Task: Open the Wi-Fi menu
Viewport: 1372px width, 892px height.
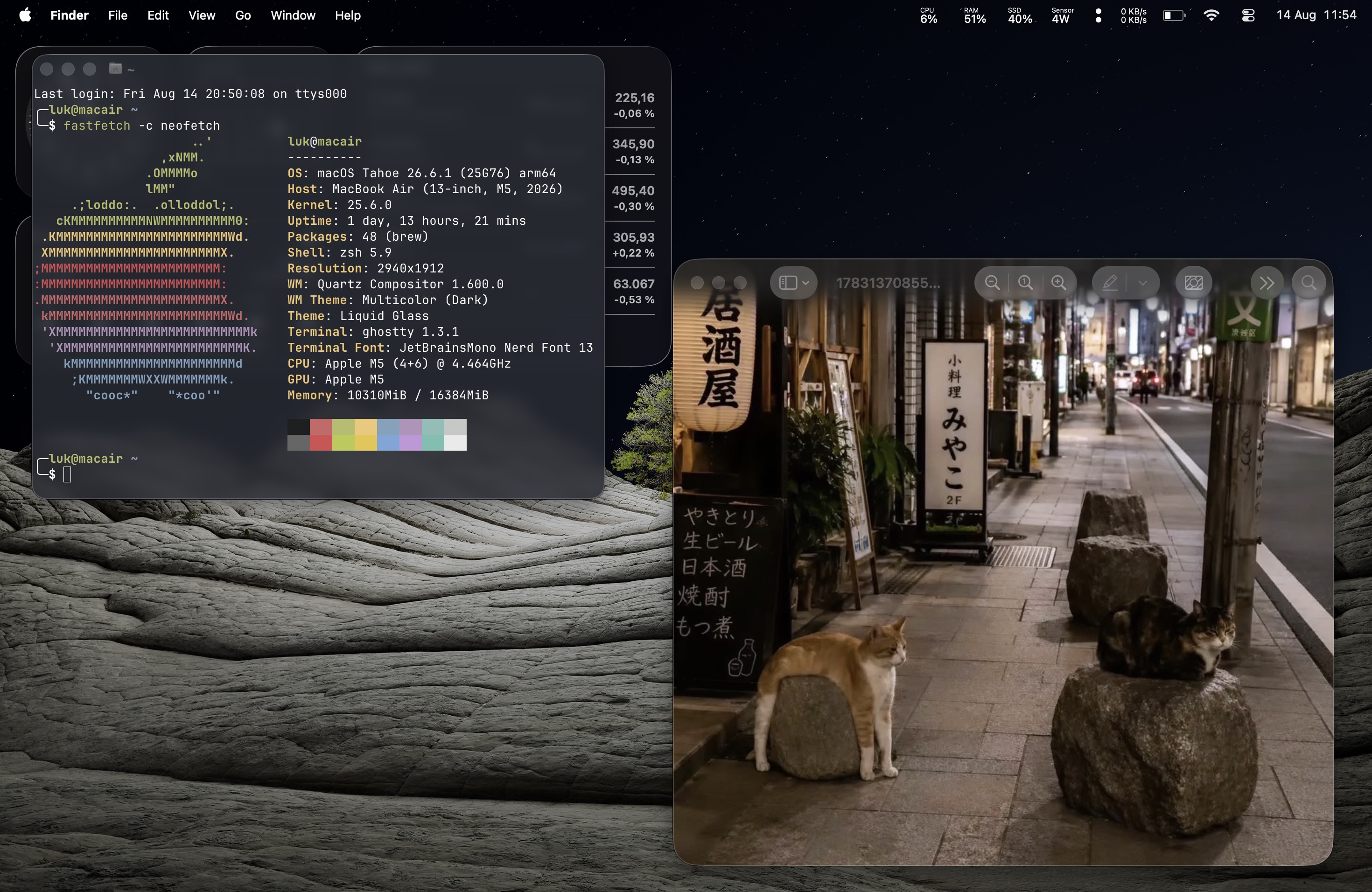Action: [x=1211, y=15]
